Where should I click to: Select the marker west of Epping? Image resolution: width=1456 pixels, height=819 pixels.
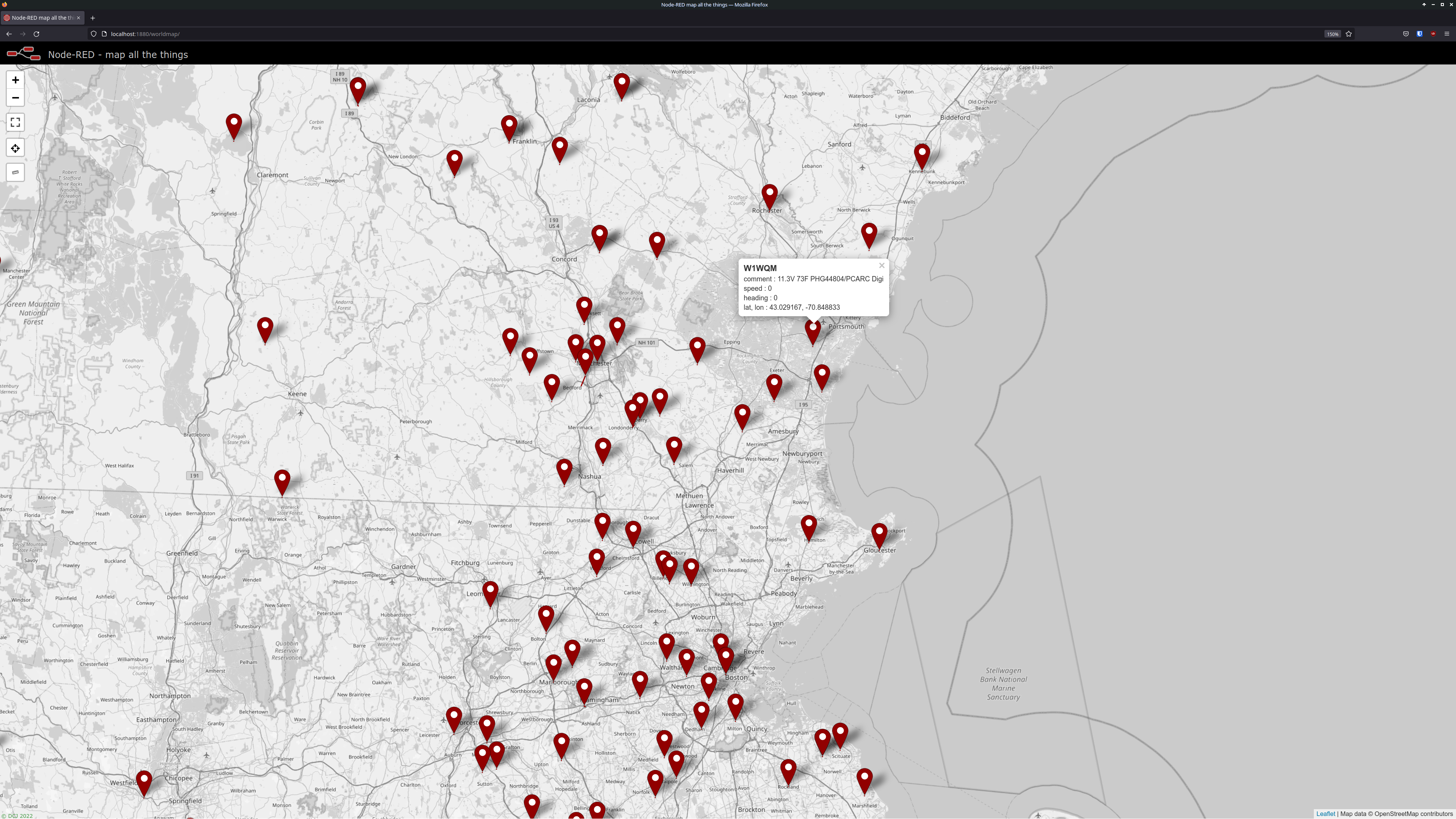(x=698, y=350)
